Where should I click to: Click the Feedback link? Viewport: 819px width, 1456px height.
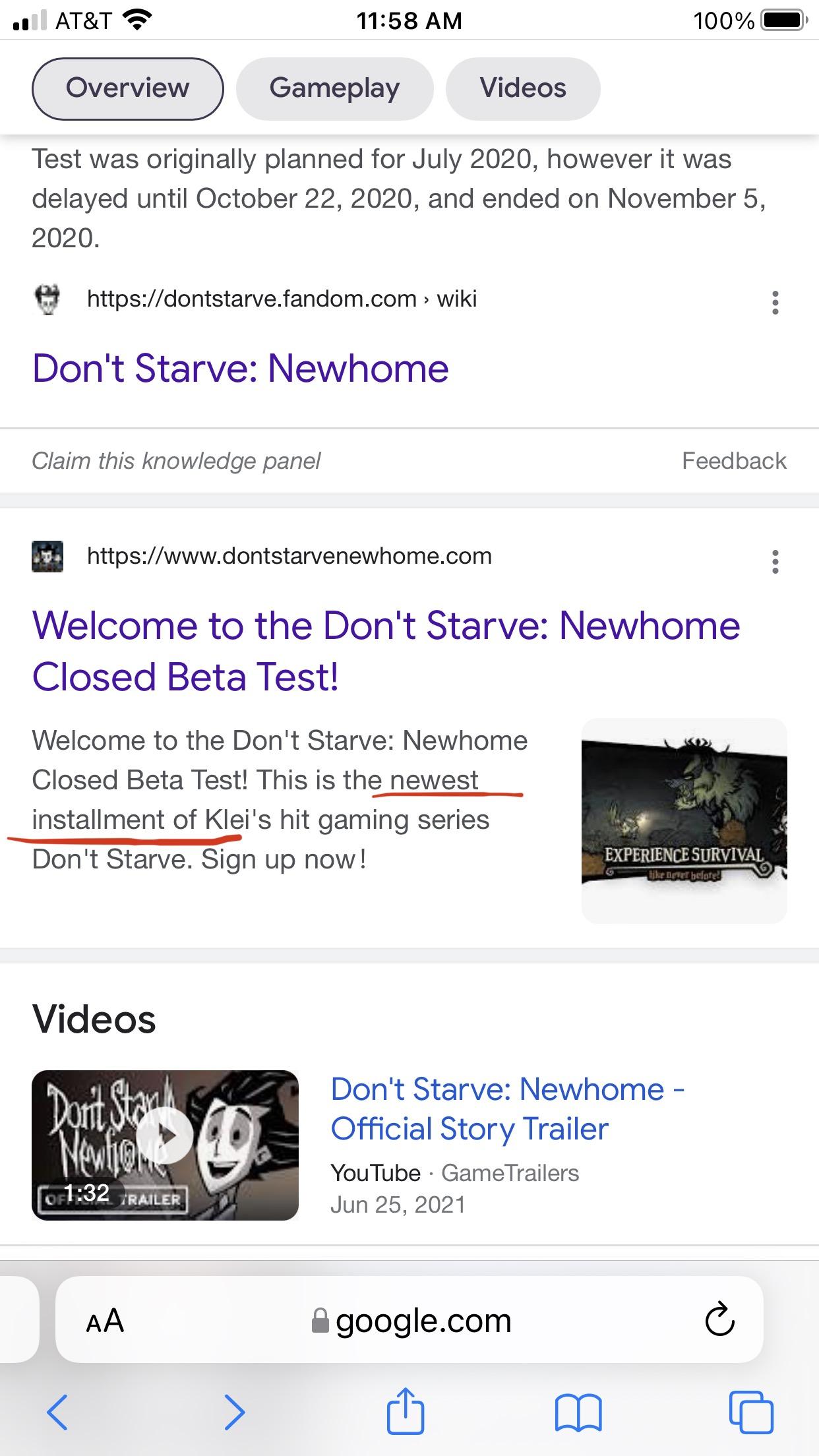click(x=734, y=460)
